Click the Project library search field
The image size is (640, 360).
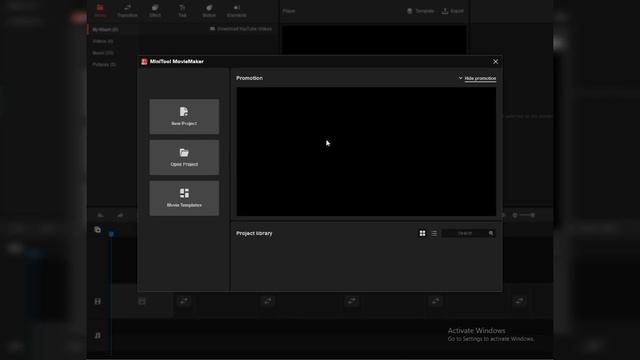click(469, 233)
